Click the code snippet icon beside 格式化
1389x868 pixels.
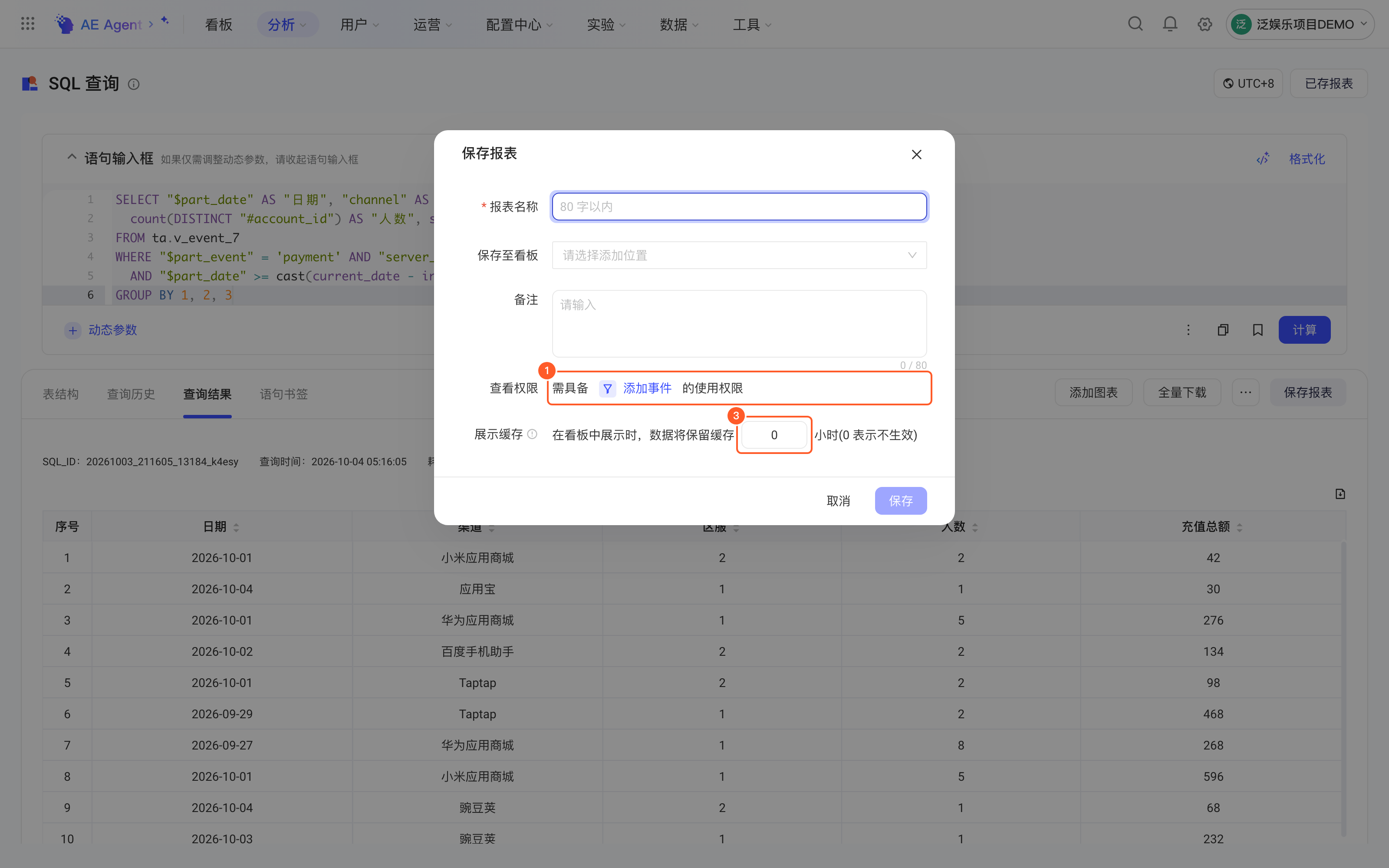[1263, 158]
